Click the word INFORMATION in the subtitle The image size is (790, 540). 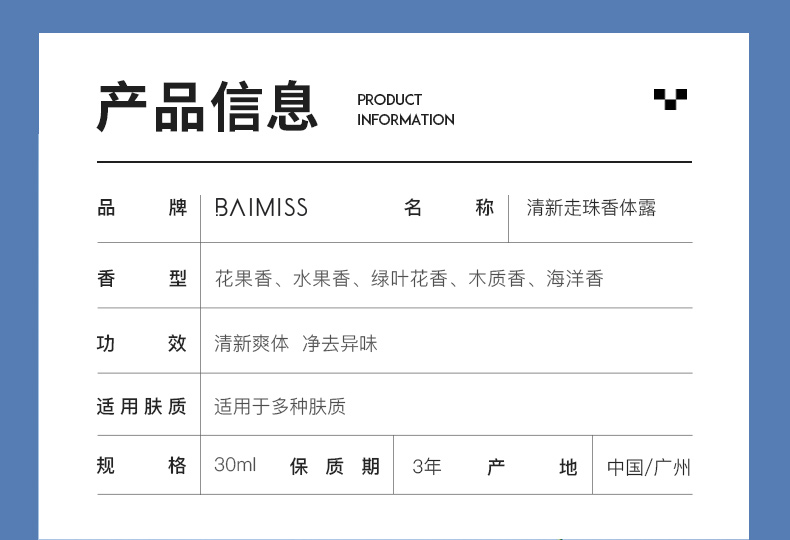coord(405,120)
